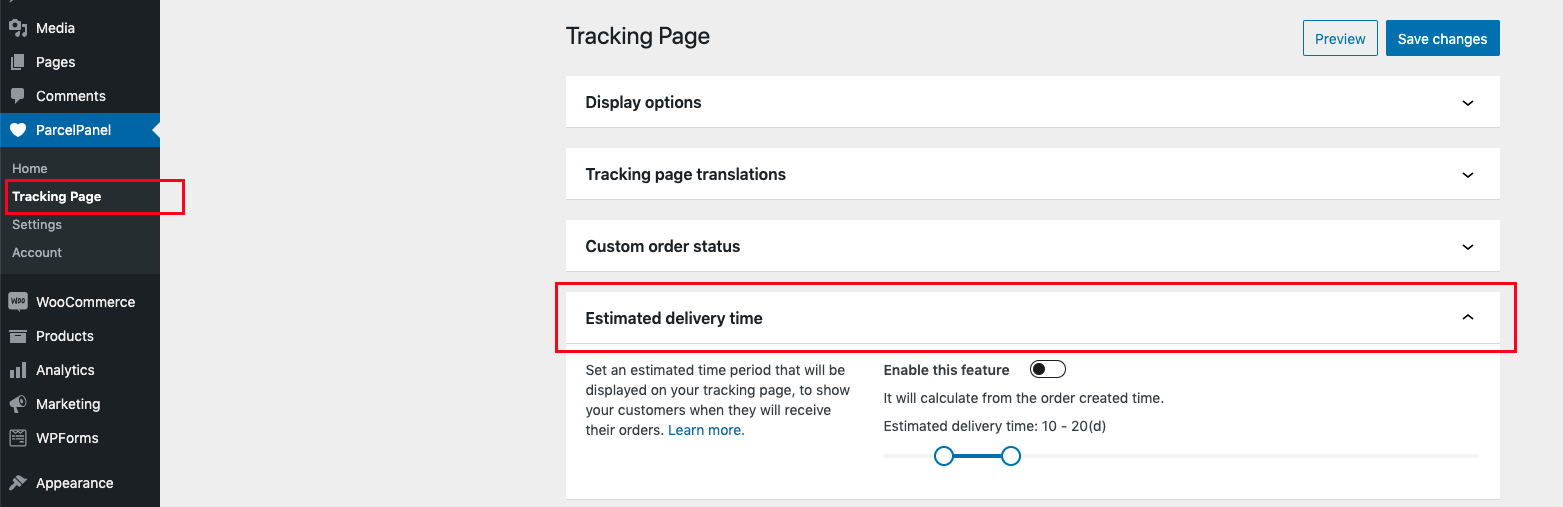1563x507 pixels.
Task: Click the ParcelPanel heart icon
Action: click(17, 130)
